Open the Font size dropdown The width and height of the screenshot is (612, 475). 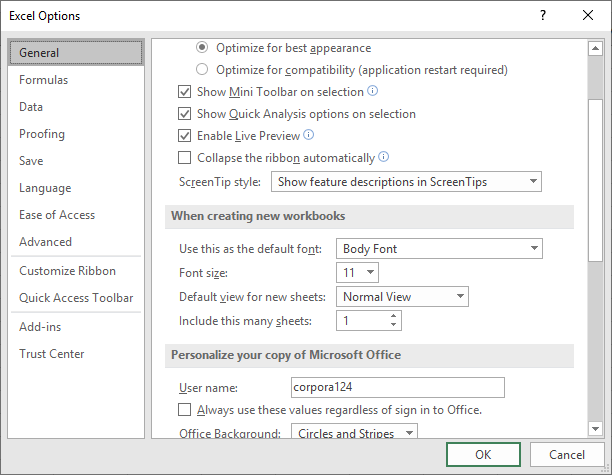[357, 272]
